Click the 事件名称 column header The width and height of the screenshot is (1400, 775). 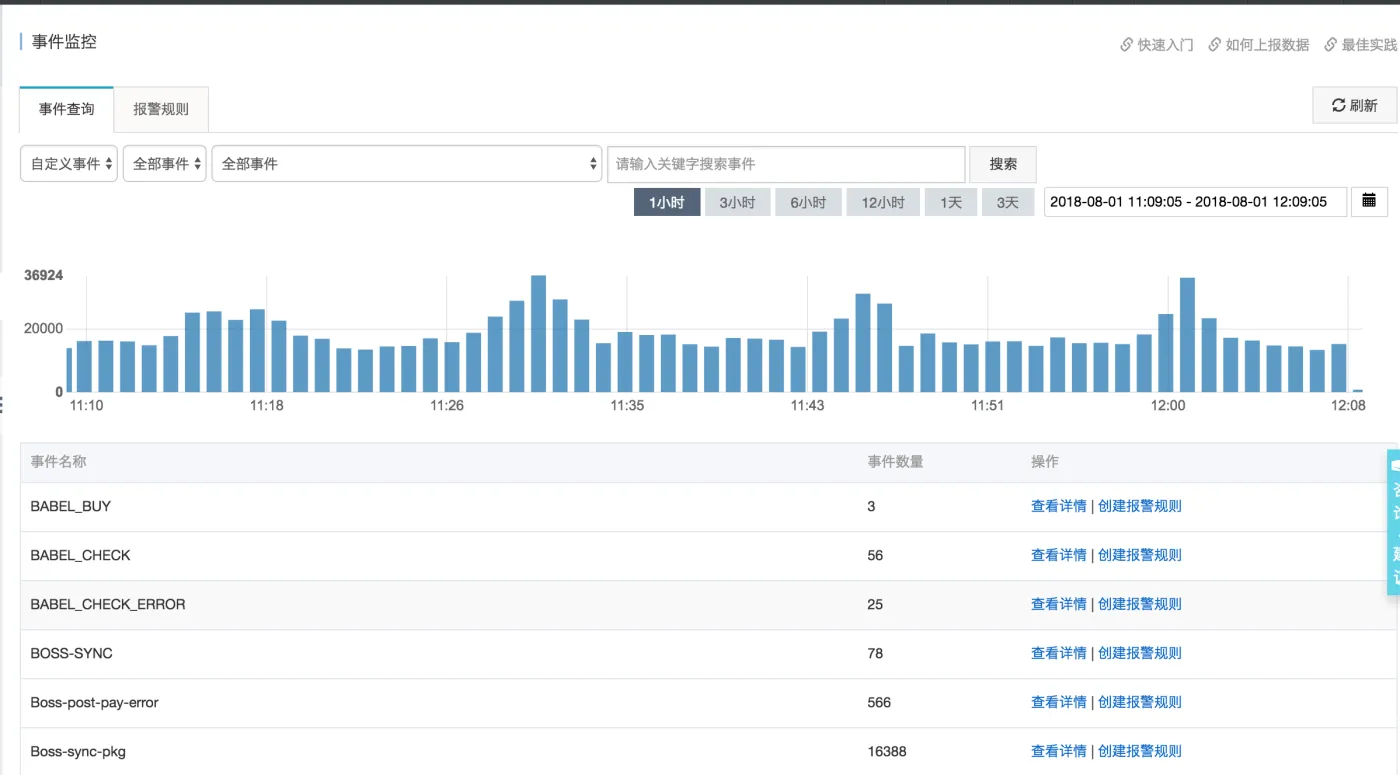[x=58, y=461]
